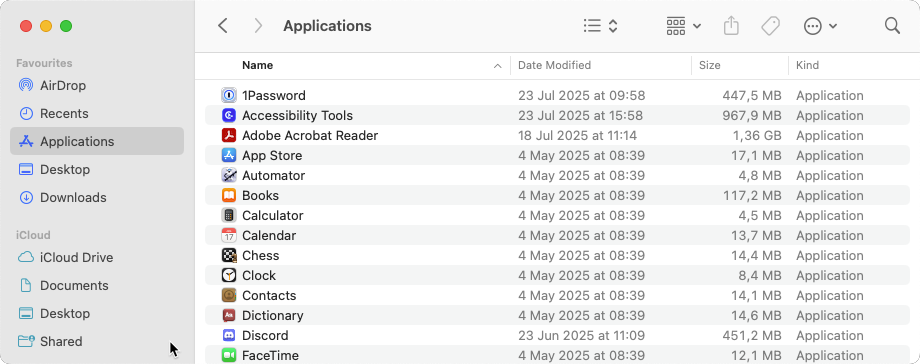The image size is (920, 364).
Task: Sort by the Name column header
Action: click(258, 65)
